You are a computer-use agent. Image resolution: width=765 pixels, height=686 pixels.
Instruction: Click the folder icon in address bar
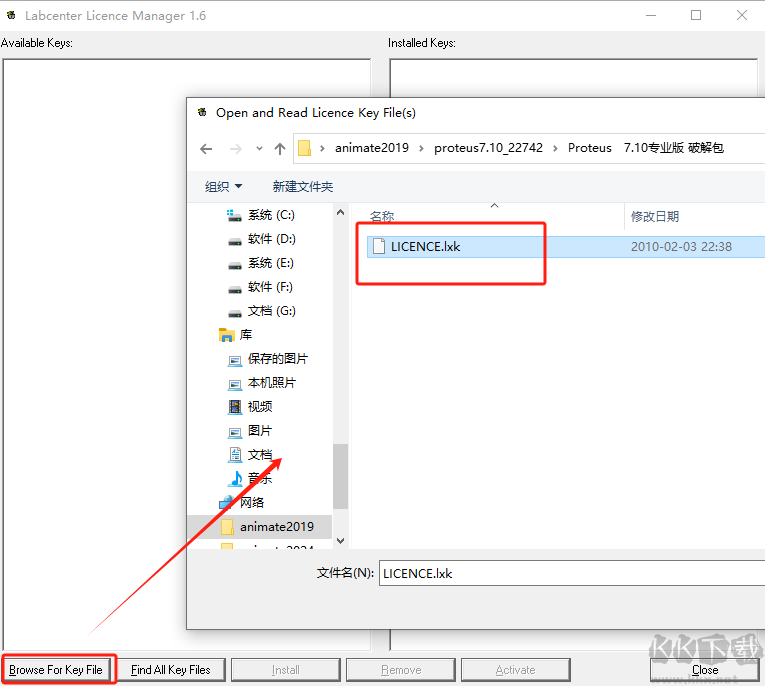point(304,148)
